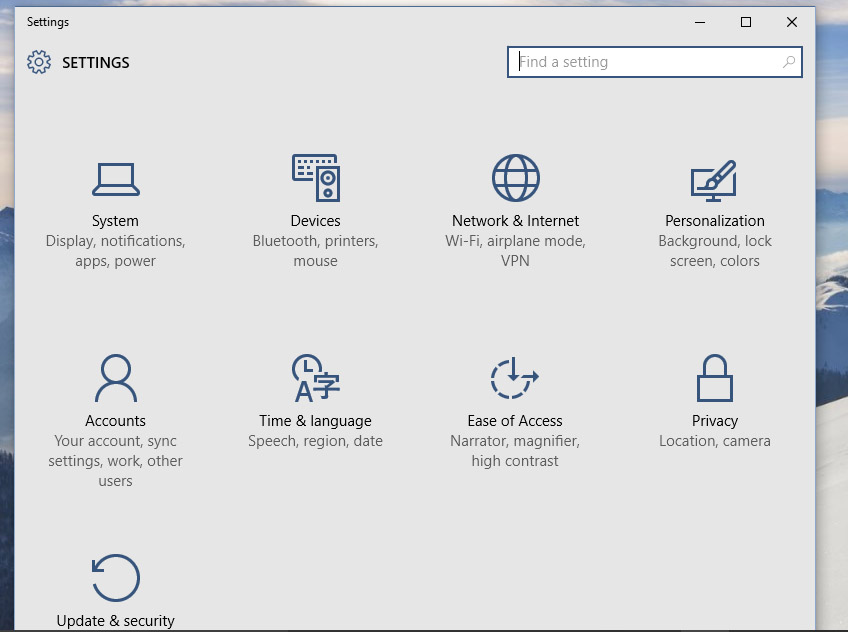848x632 pixels.
Task: Click the Network & Internet label
Action: 515,221
